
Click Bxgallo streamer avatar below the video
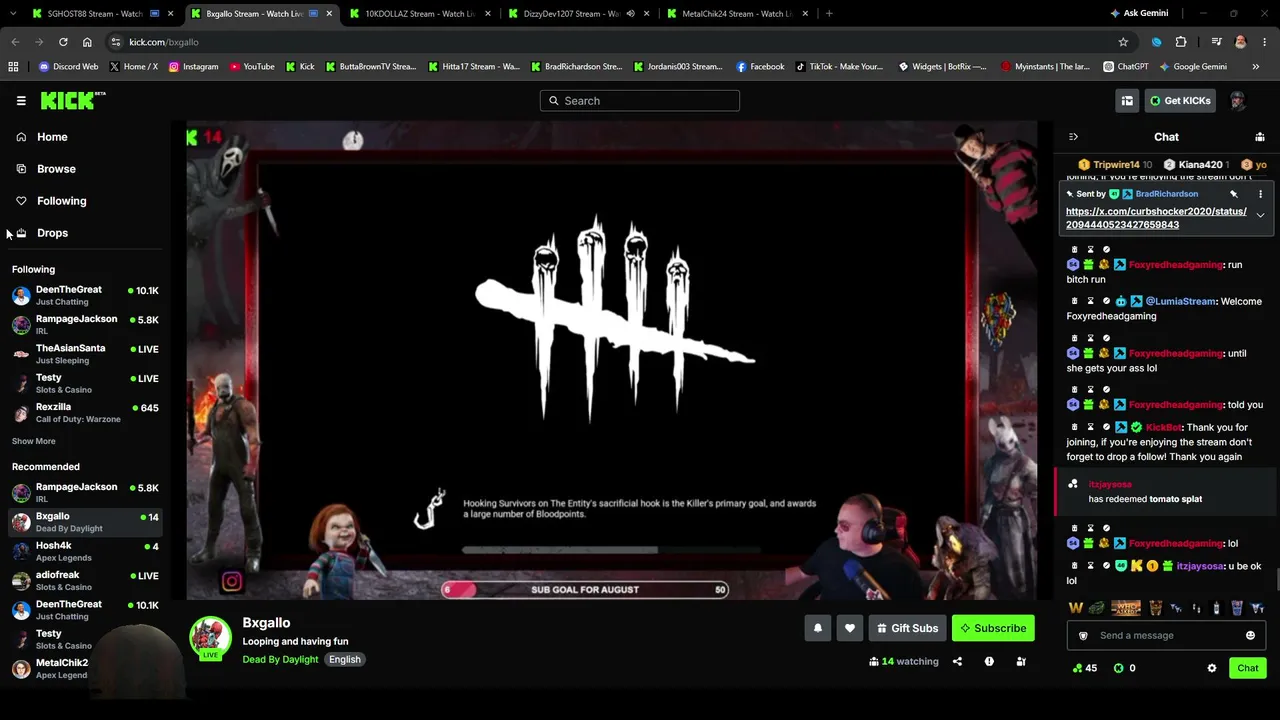pos(210,638)
